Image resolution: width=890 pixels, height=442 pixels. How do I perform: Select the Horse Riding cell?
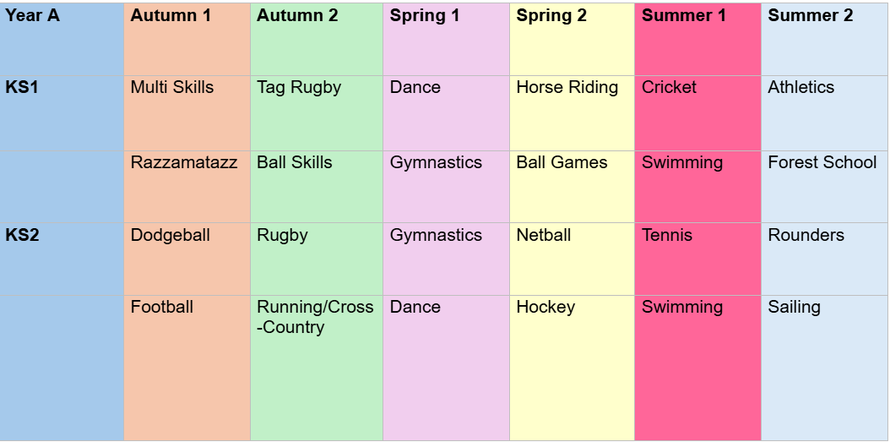pyautogui.click(x=567, y=87)
